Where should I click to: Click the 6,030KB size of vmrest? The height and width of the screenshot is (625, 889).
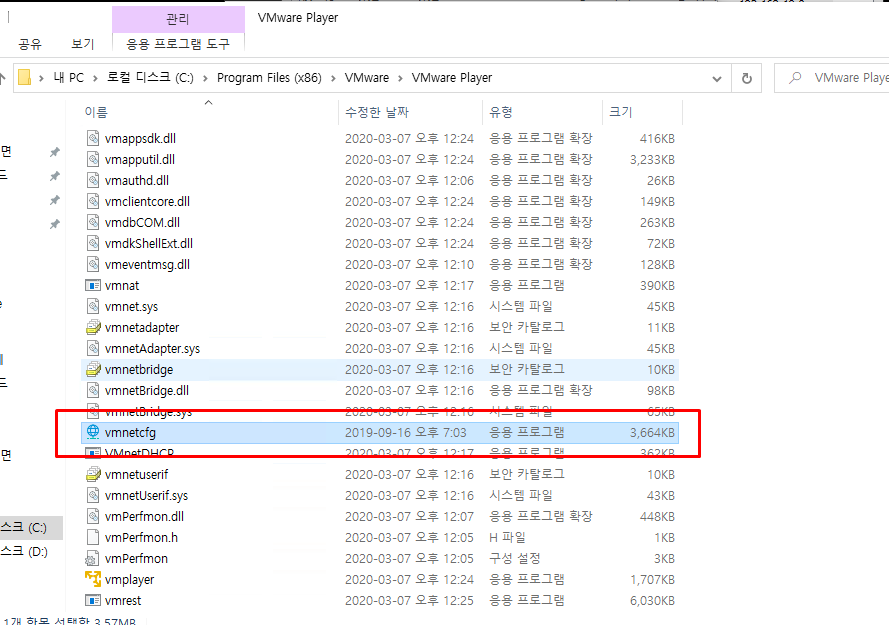pyautogui.click(x=652, y=601)
